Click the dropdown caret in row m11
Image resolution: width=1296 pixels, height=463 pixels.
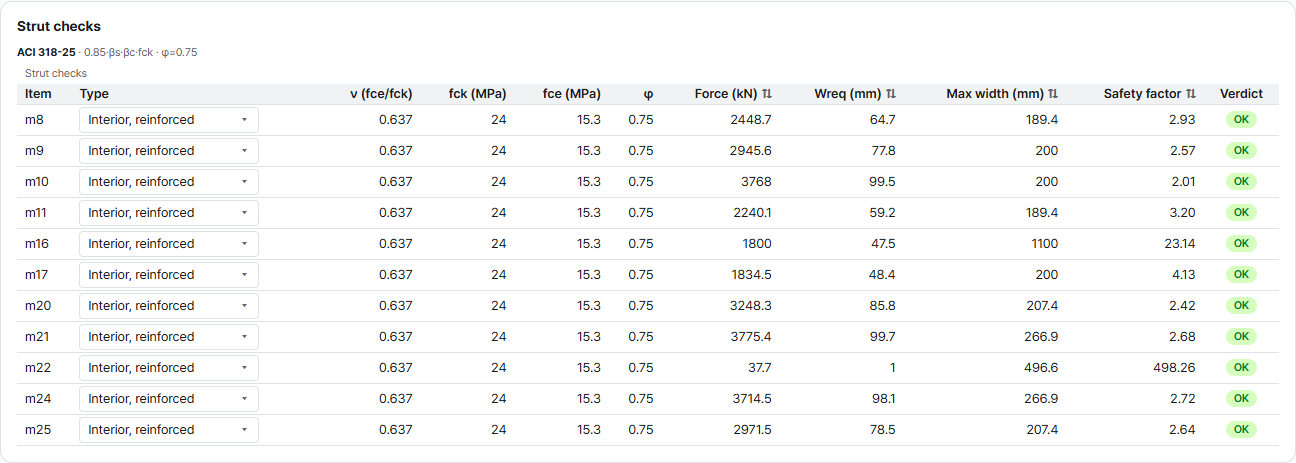tap(245, 213)
